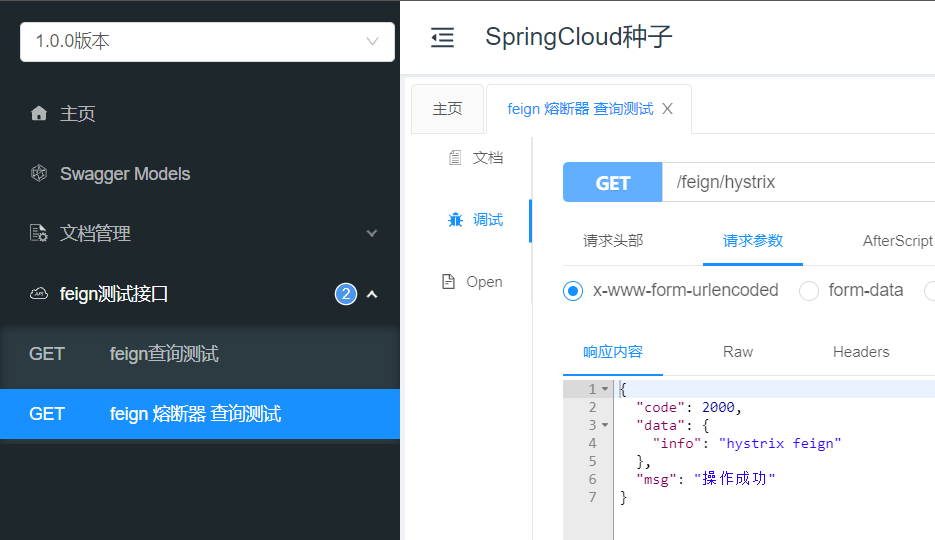The image size is (935, 540).
Task: Click the 文档管理 document gear icon
Action: coord(39,233)
